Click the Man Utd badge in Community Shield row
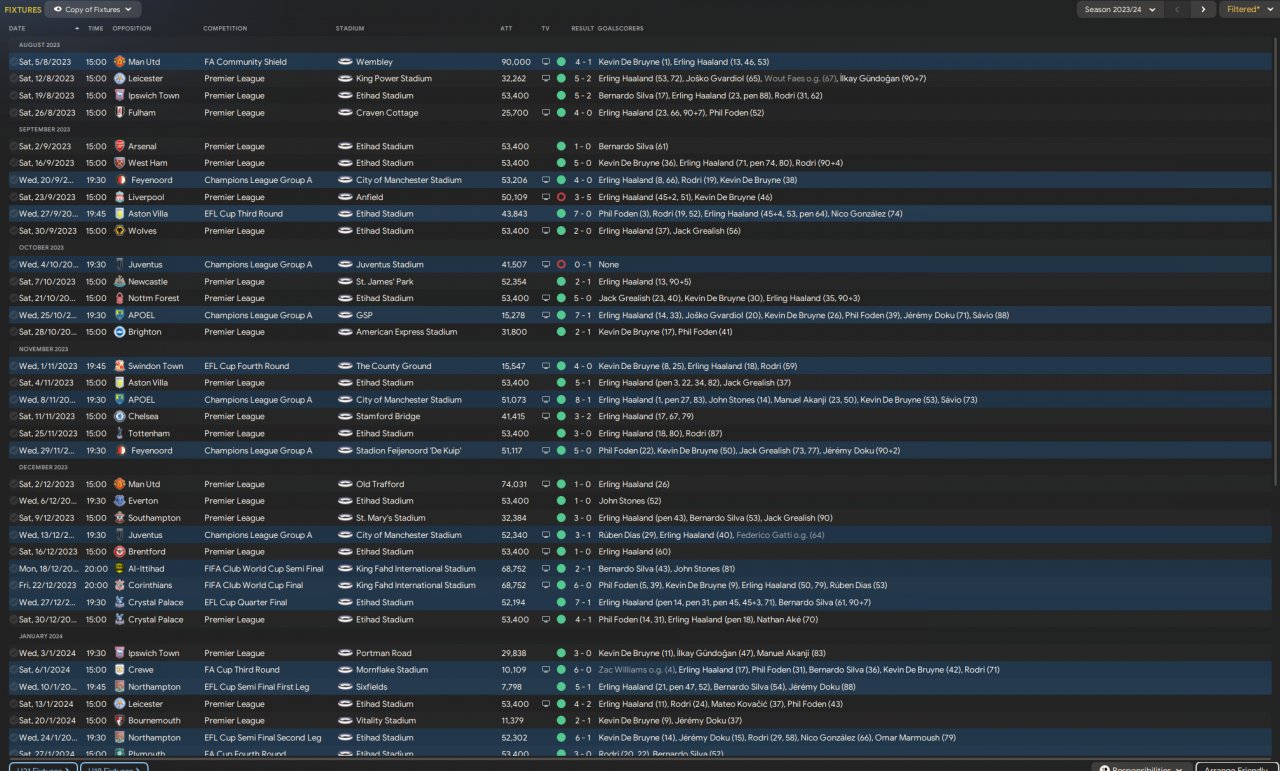The image size is (1280, 771). tap(119, 62)
